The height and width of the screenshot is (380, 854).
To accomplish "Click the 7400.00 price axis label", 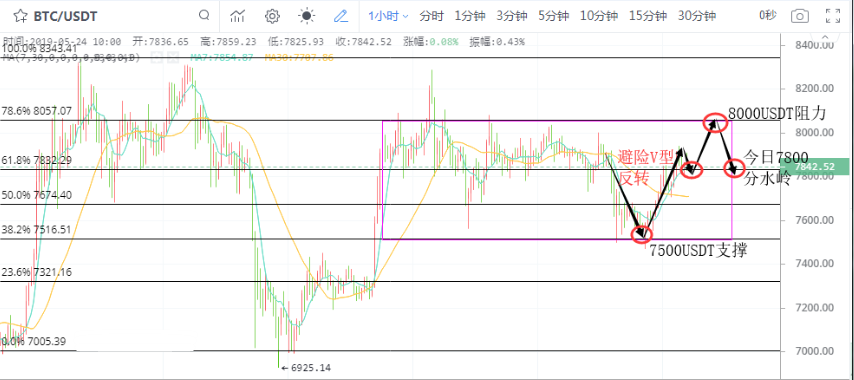I will pyautogui.click(x=814, y=263).
